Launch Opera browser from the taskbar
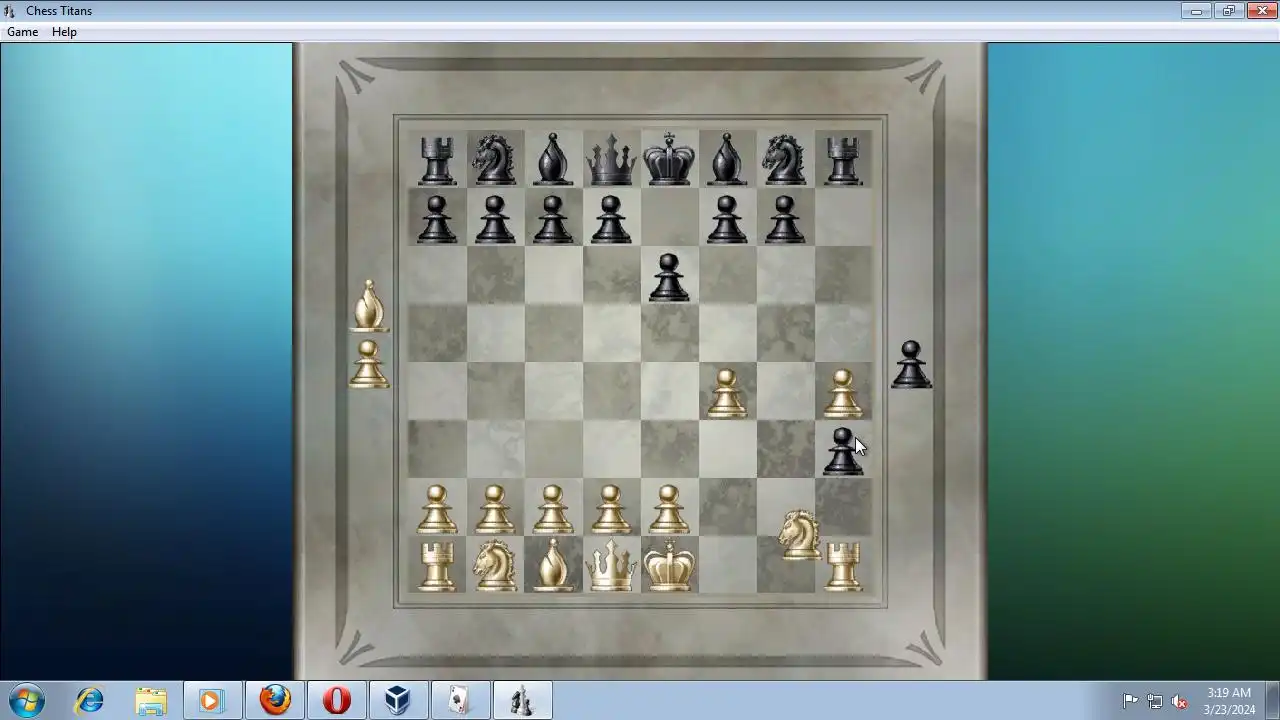The width and height of the screenshot is (1280, 720). tap(337, 700)
